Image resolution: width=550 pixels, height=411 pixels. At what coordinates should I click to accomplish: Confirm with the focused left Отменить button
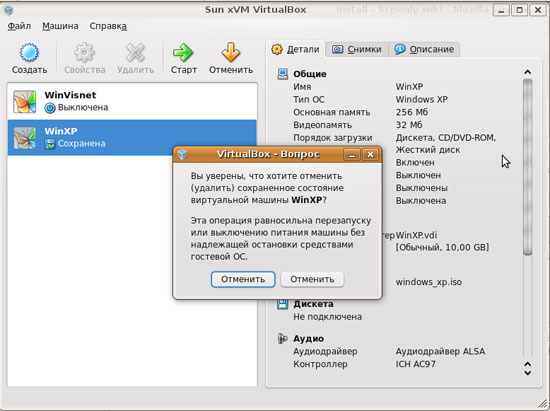point(243,279)
